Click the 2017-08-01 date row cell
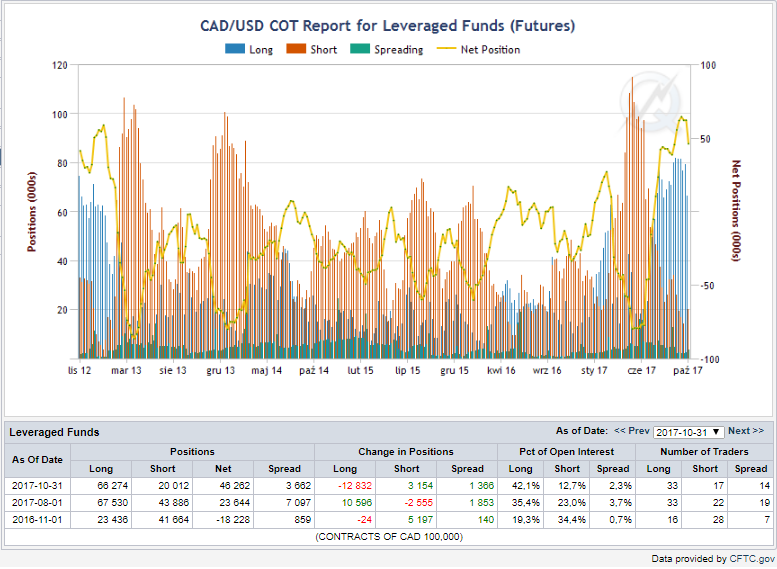The image size is (777, 569). (38, 503)
